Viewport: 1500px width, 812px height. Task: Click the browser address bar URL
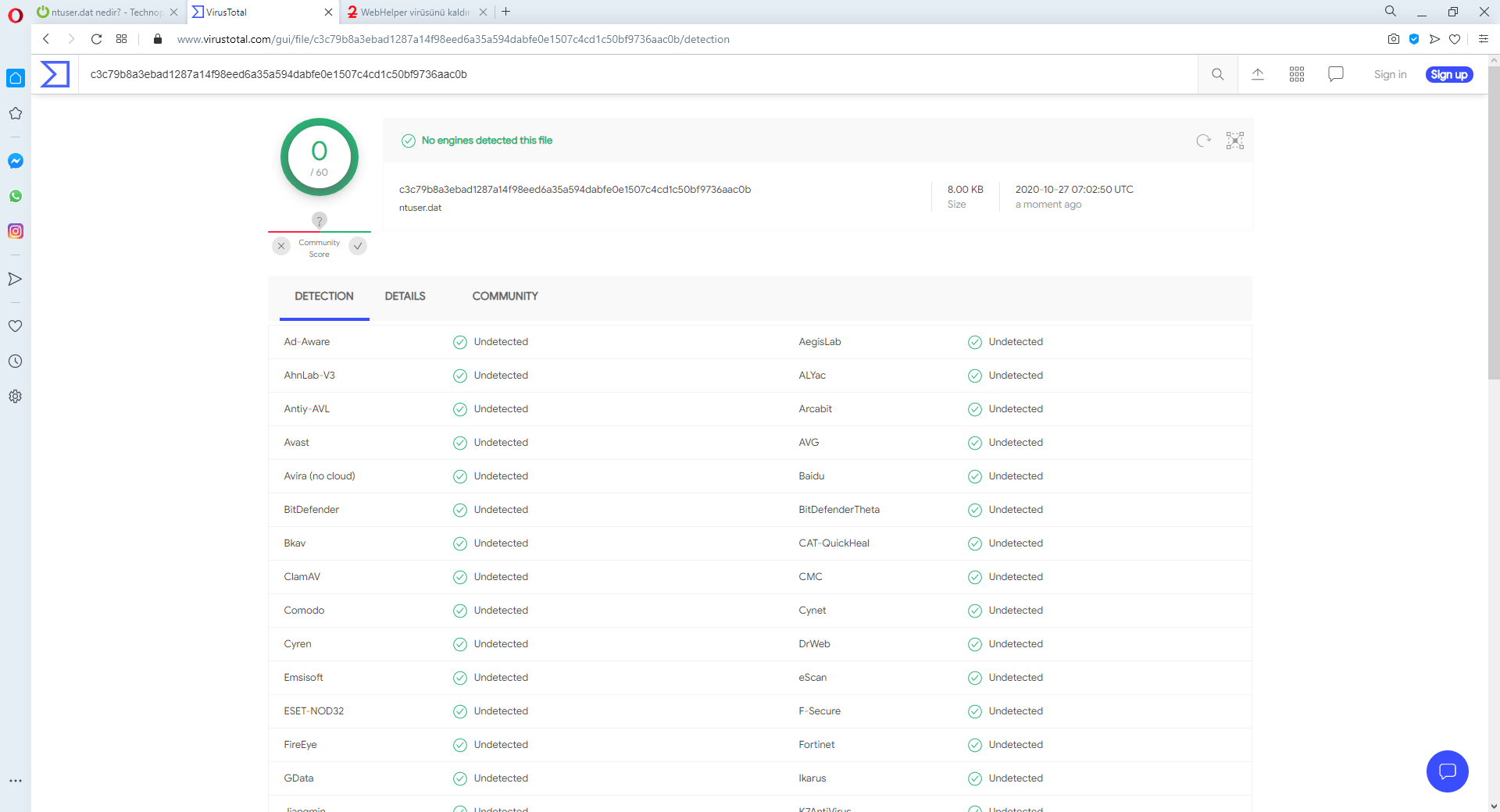coord(453,39)
